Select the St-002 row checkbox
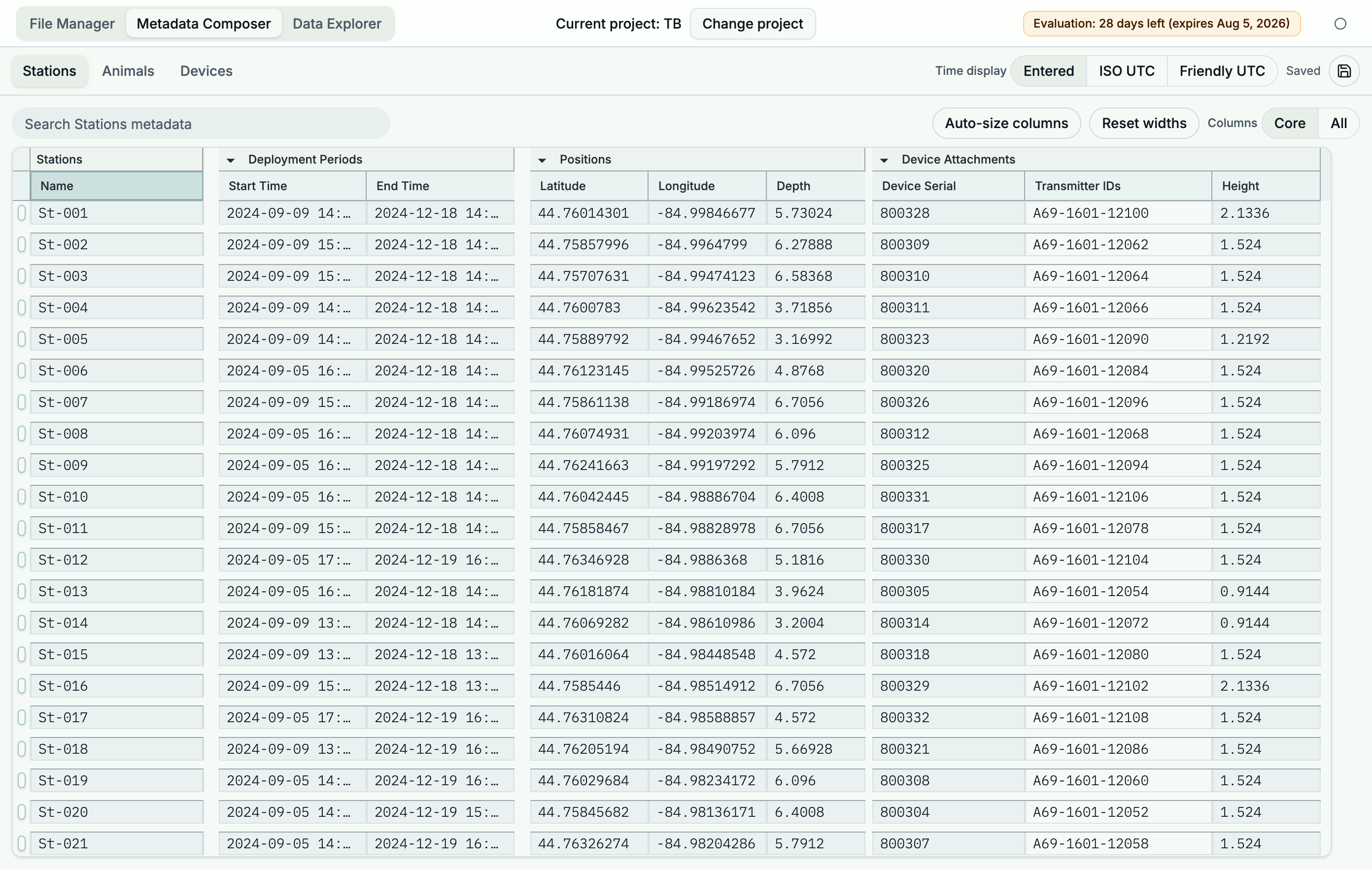The height and width of the screenshot is (869, 1372). pos(22,244)
